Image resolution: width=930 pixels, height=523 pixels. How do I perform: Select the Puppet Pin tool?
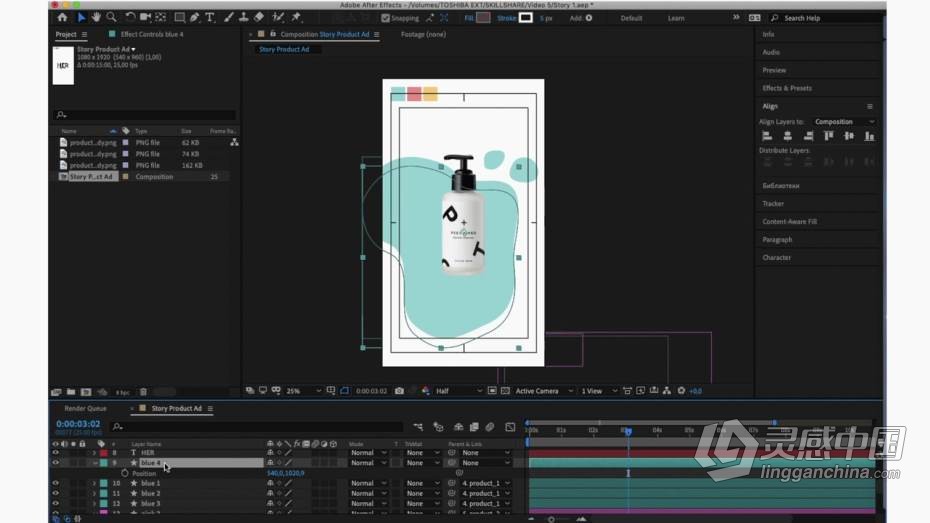296,18
